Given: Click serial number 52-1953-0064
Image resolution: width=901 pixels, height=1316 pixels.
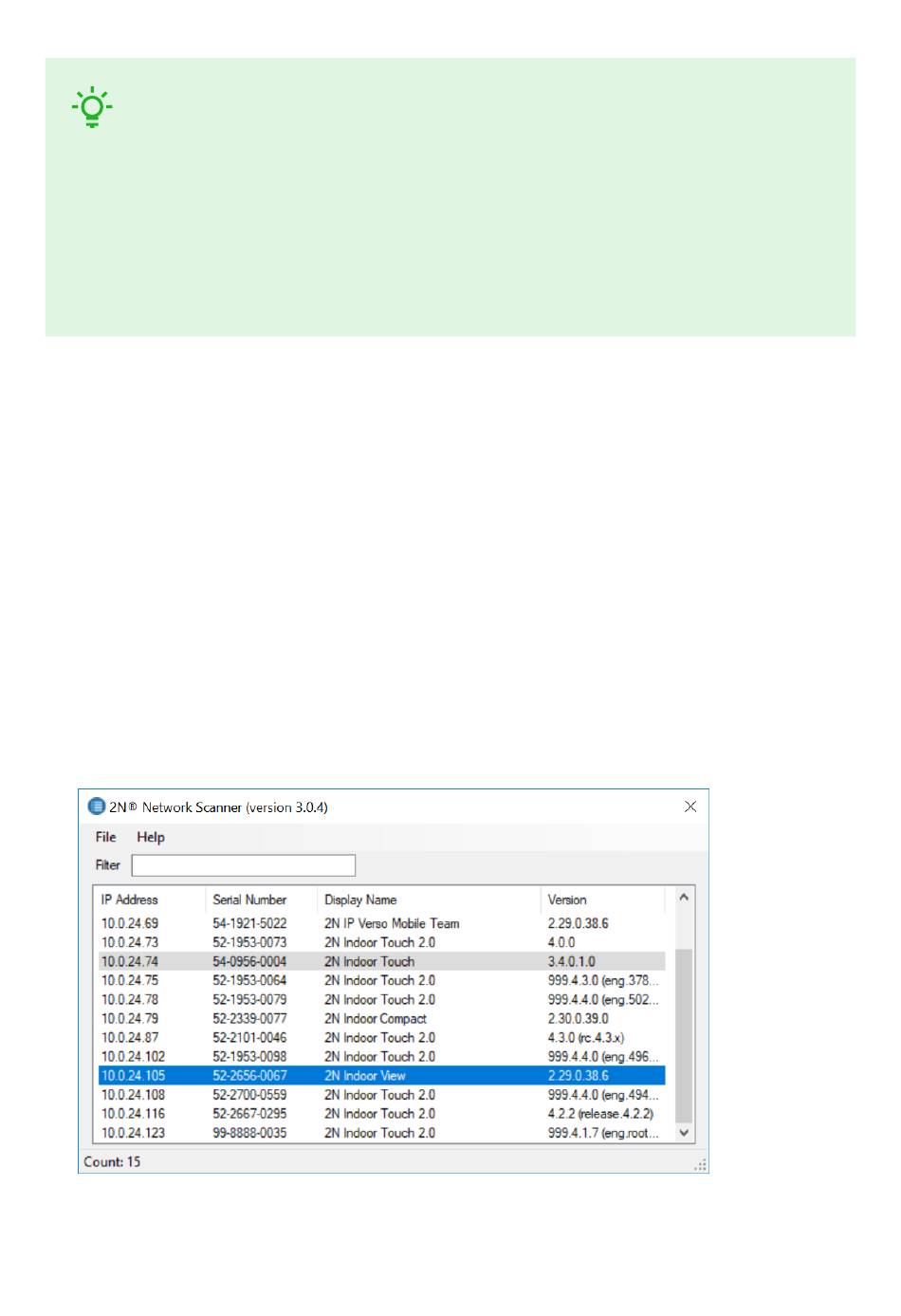Looking at the screenshot, I should click(249, 980).
